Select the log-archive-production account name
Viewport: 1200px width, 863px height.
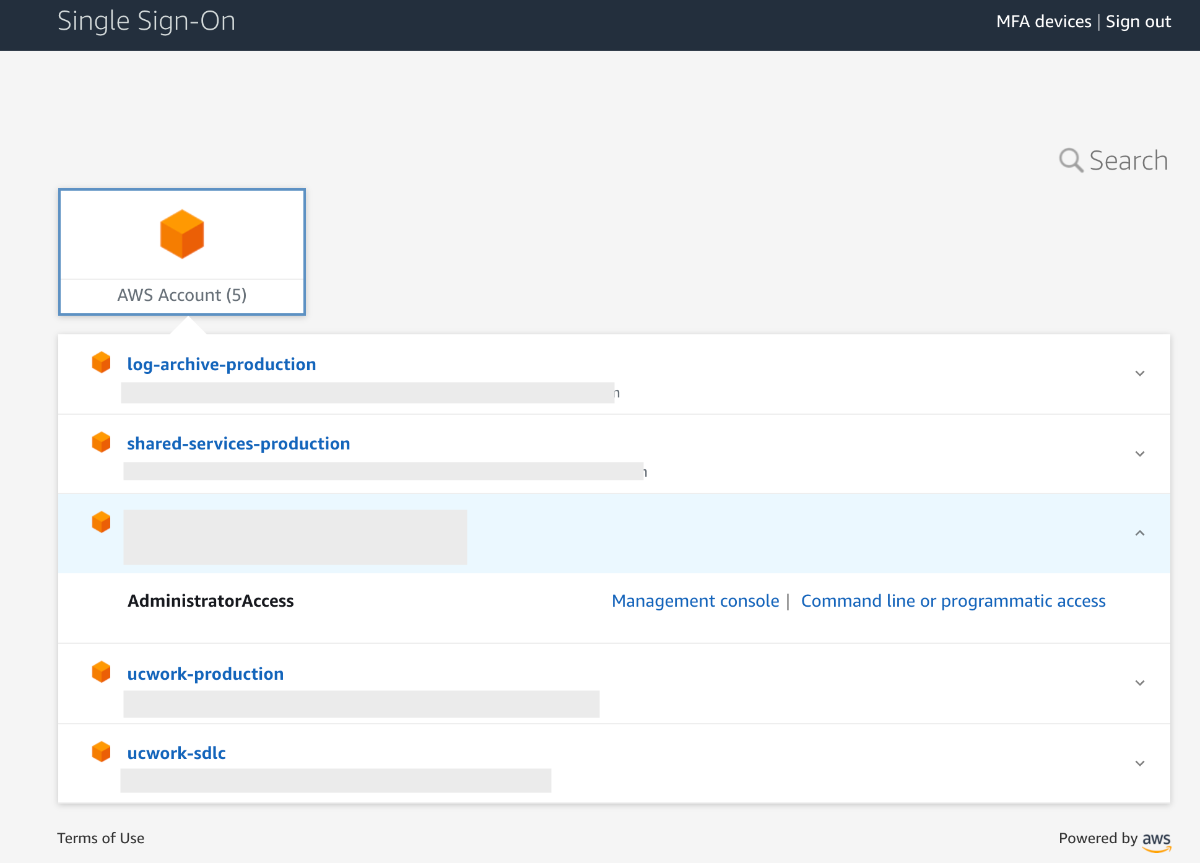click(x=221, y=364)
